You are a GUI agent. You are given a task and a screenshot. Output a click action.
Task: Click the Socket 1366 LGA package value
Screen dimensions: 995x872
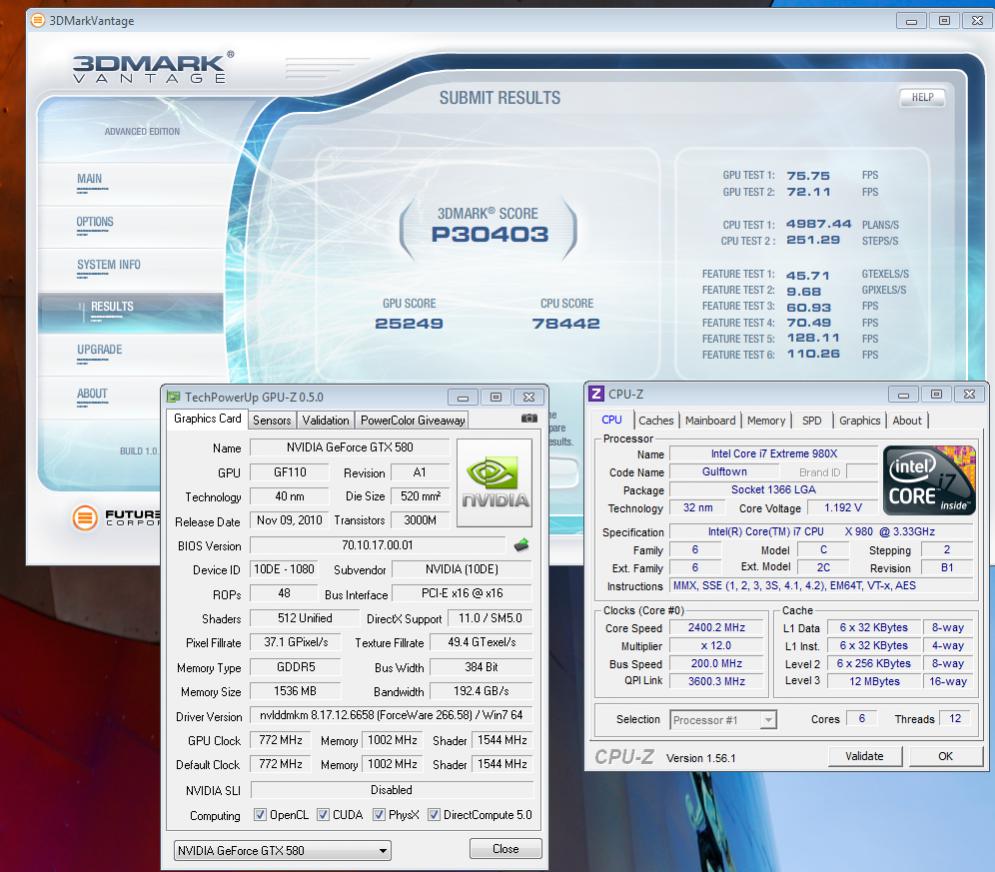[x=774, y=489]
